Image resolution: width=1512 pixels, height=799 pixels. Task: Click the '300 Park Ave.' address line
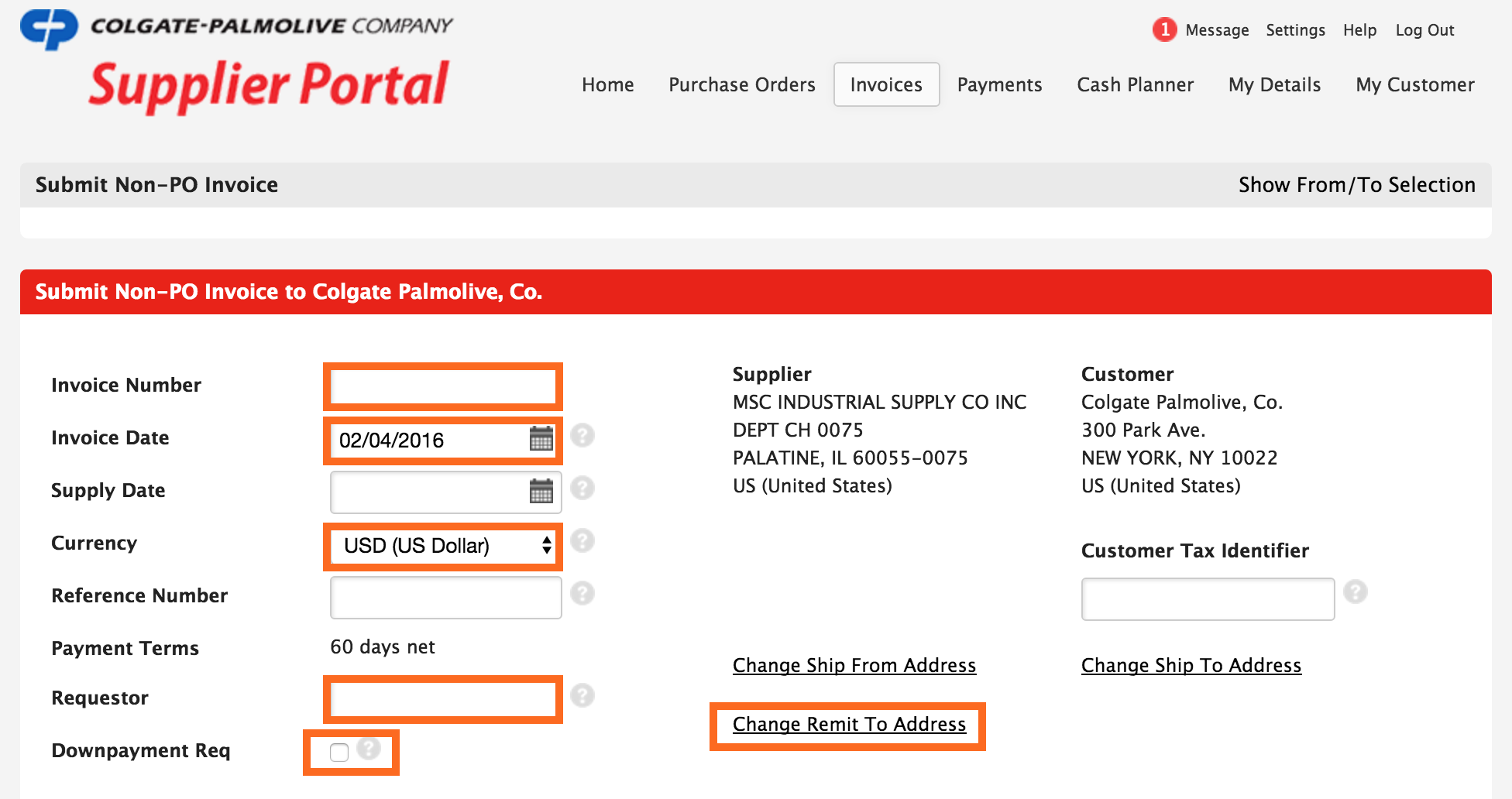pos(1143,430)
